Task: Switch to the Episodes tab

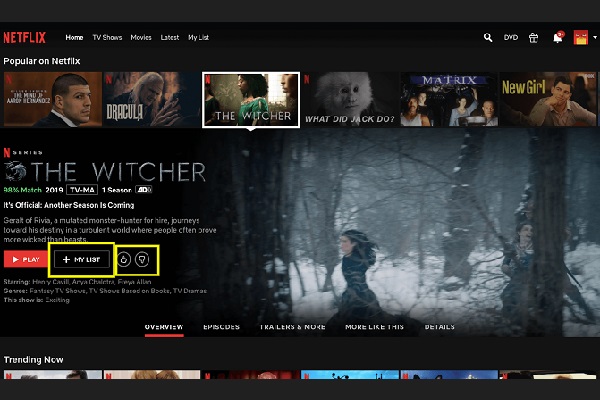Action: click(222, 327)
